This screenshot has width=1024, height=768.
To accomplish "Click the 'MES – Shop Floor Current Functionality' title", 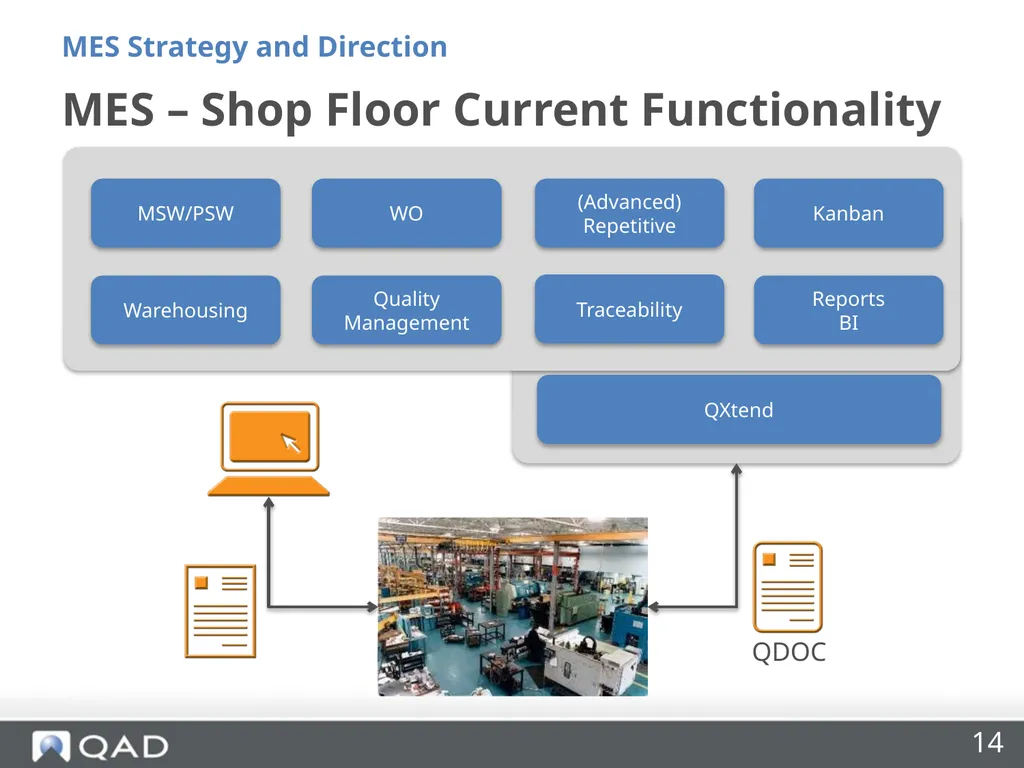I will coord(502,110).
